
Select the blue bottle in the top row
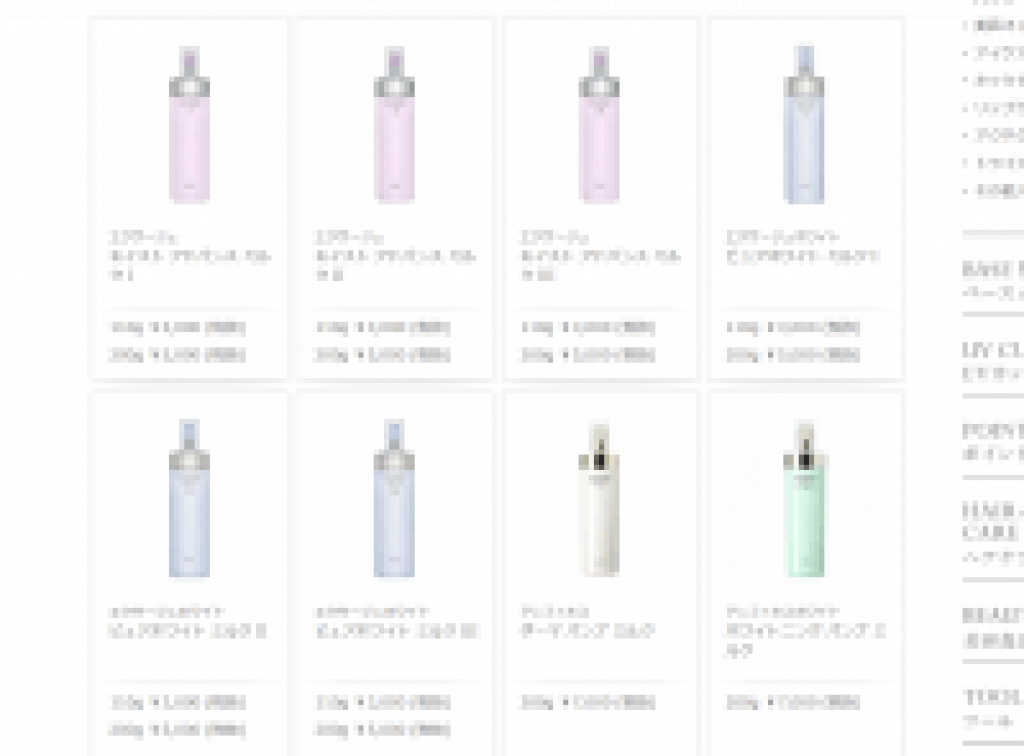tap(804, 124)
